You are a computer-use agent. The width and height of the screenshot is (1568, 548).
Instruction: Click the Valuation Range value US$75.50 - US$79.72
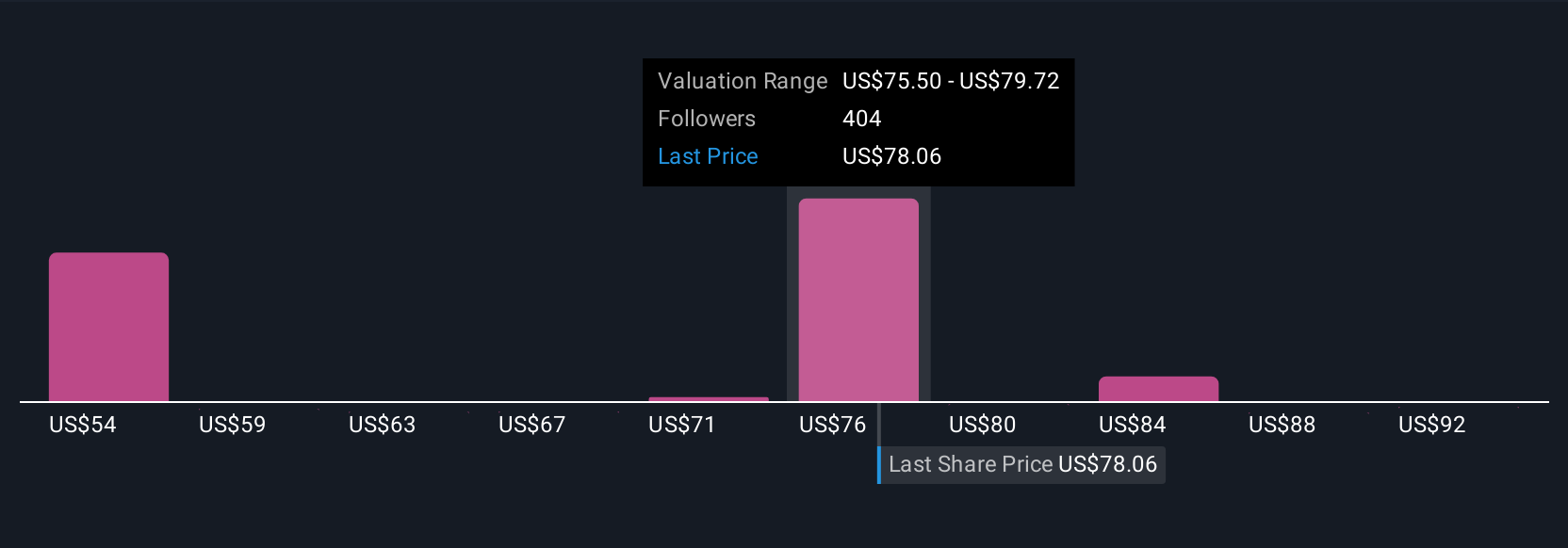pos(951,81)
